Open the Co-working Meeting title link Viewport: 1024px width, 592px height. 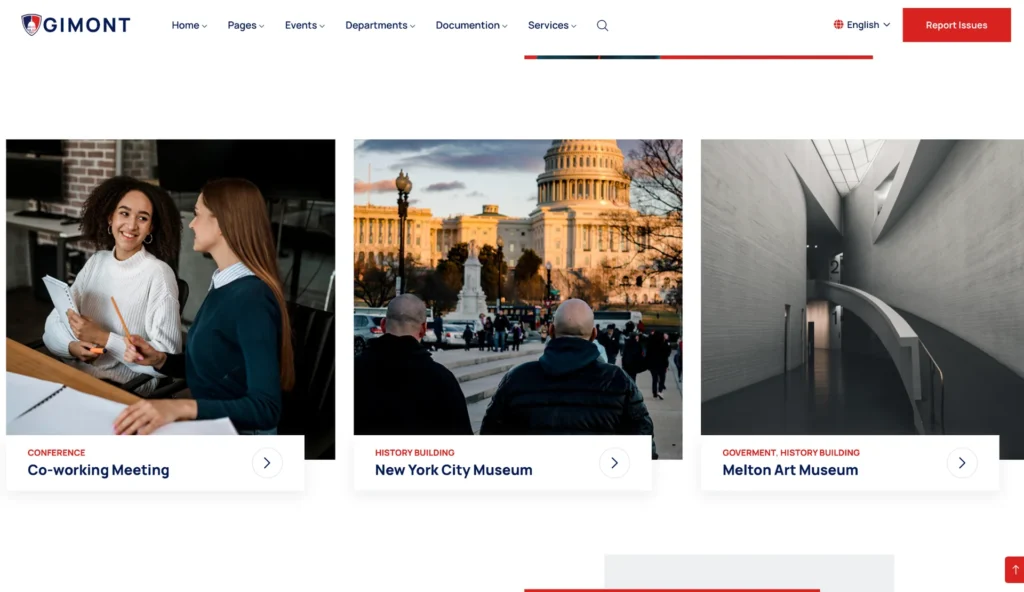pos(98,470)
